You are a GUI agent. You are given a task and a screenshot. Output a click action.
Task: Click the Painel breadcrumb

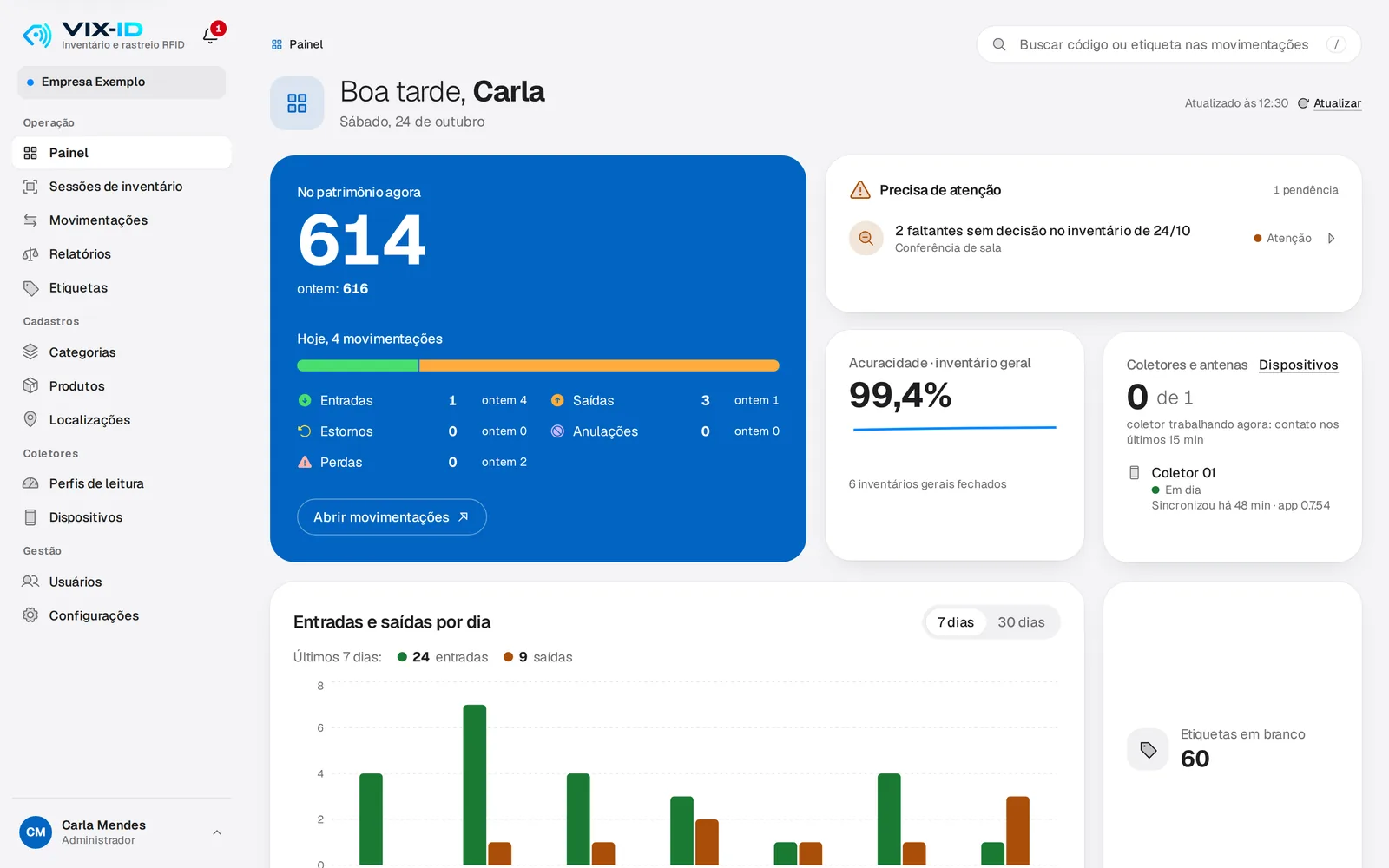point(297,44)
